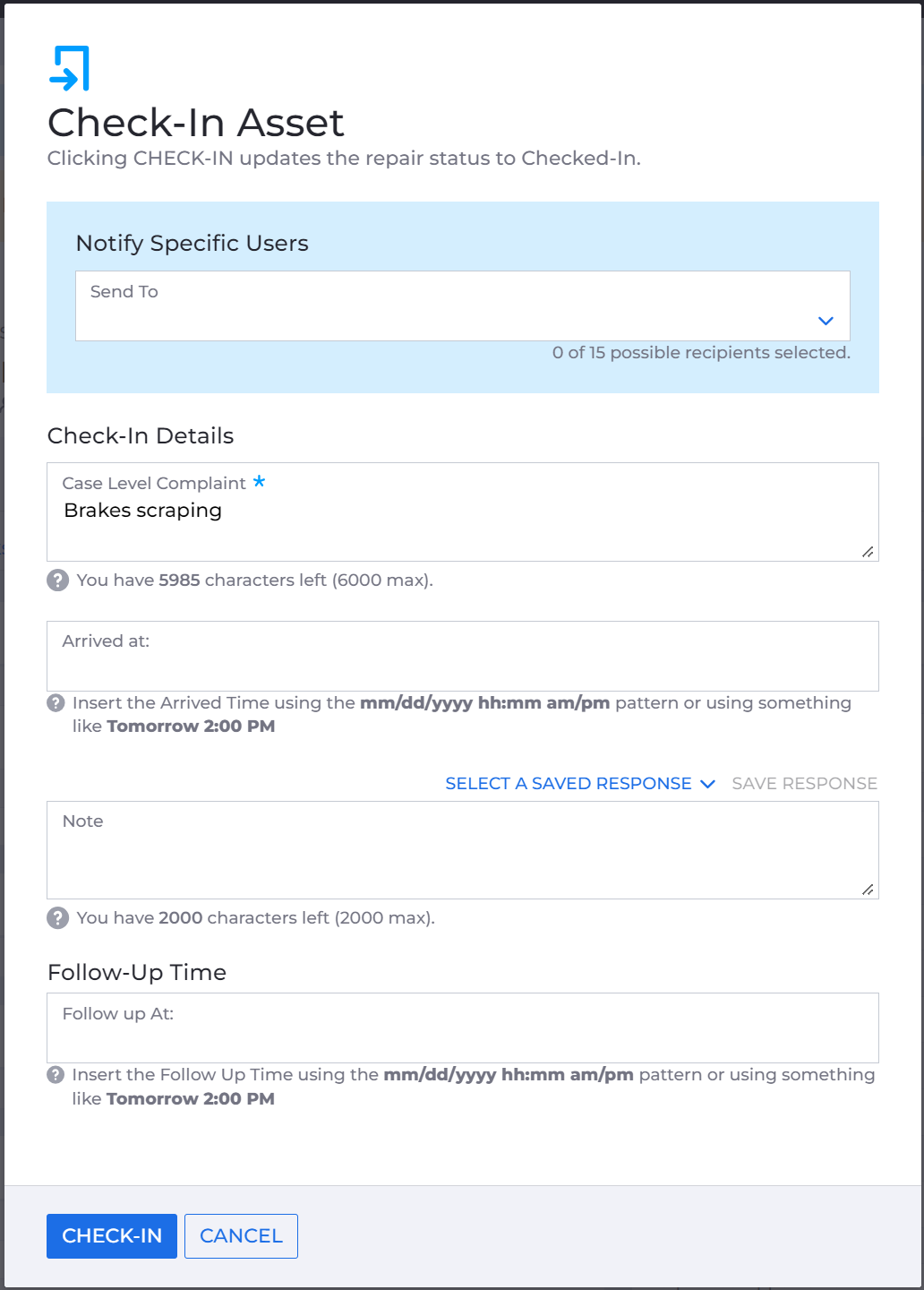This screenshot has height=1290, width=924.
Task: Focus the Case Level Complaint text field
Action: (463, 512)
